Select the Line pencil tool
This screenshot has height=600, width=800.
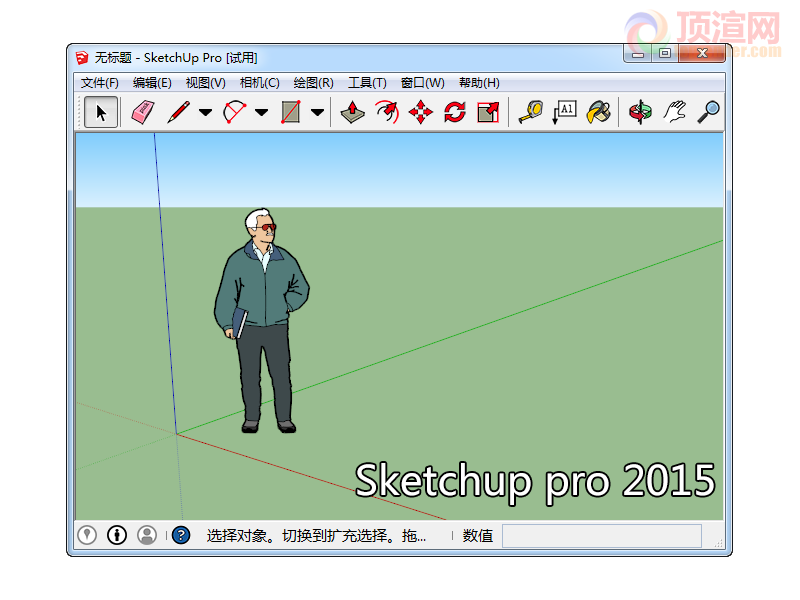point(178,112)
